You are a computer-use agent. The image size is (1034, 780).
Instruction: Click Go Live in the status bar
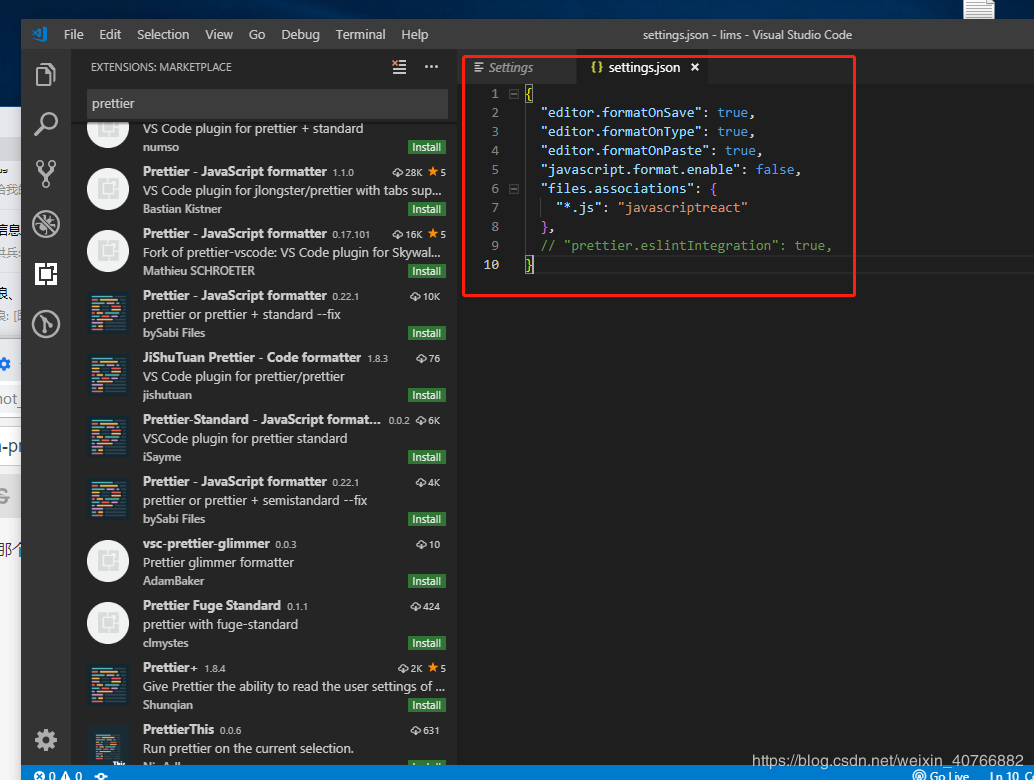[941, 774]
